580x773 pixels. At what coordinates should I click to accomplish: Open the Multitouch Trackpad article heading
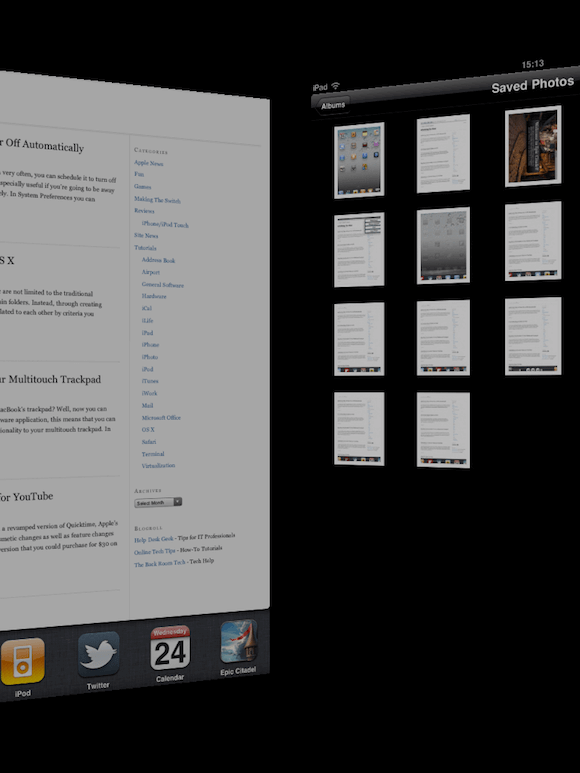(50, 379)
